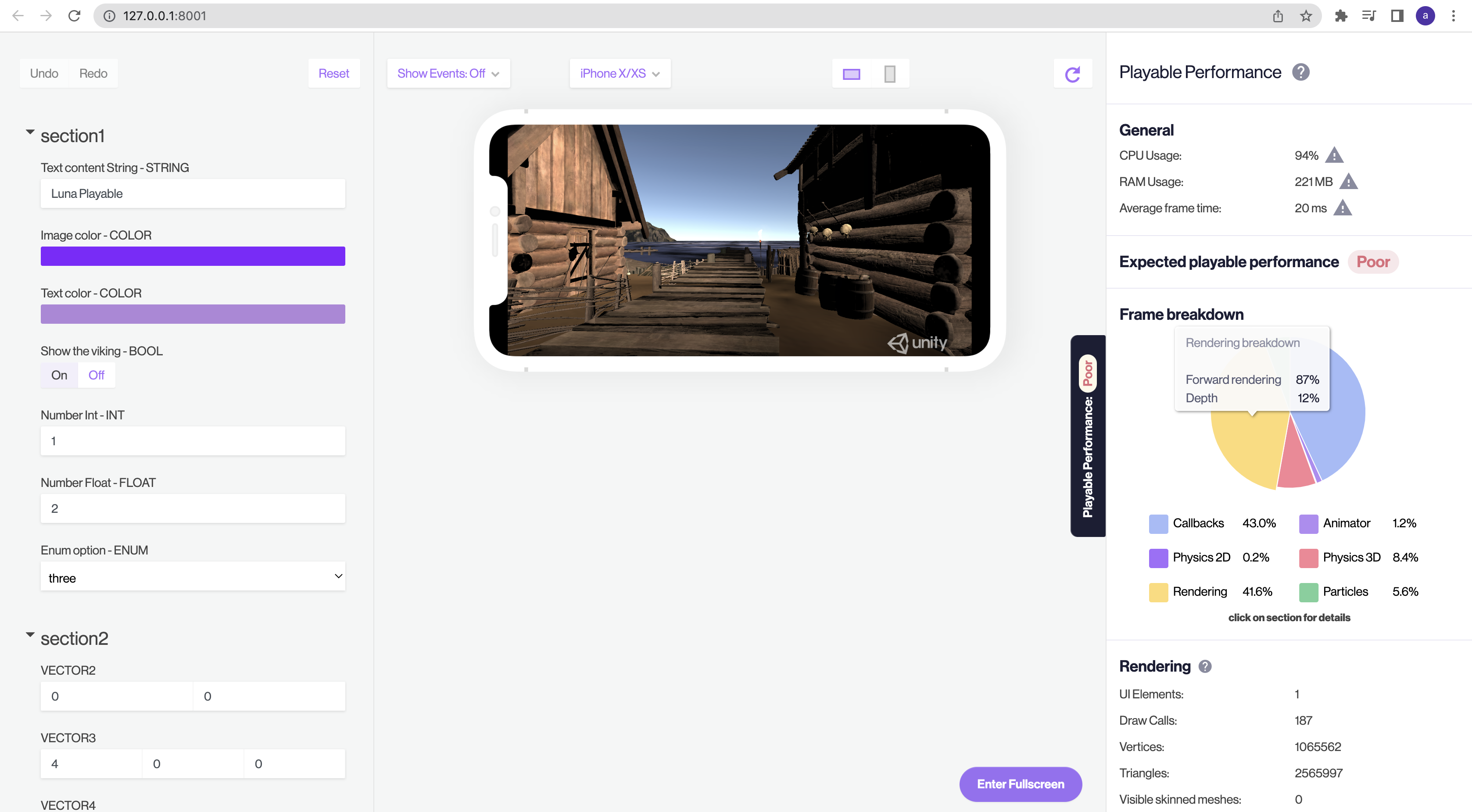Click the VECTOR3 last value field
The width and height of the screenshot is (1472, 812).
(294, 763)
